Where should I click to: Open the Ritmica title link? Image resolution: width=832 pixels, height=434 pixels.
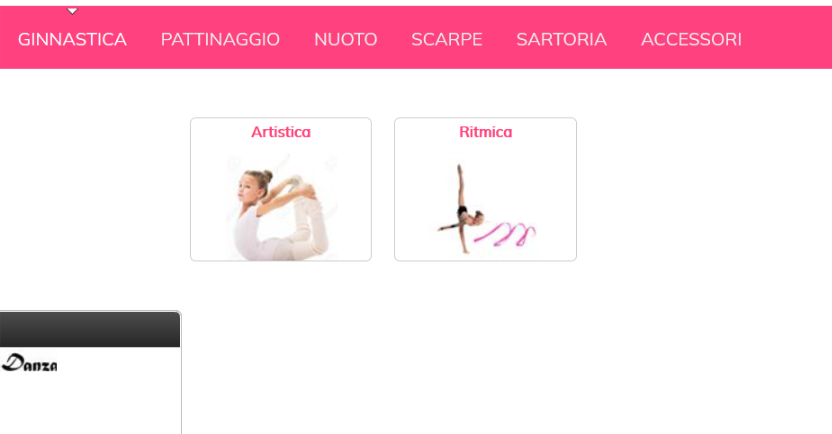pos(486,132)
